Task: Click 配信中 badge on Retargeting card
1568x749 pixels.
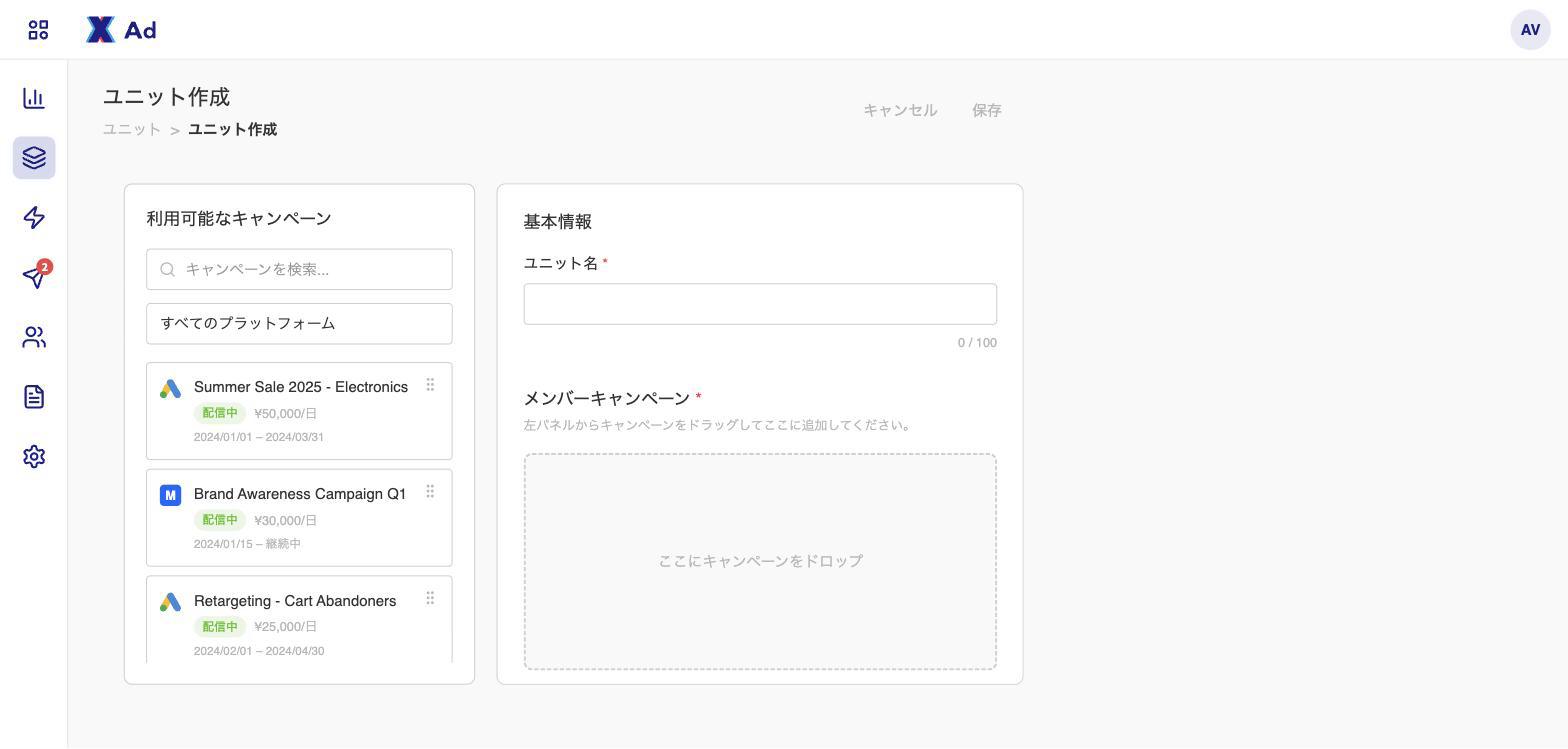Action: (220, 627)
